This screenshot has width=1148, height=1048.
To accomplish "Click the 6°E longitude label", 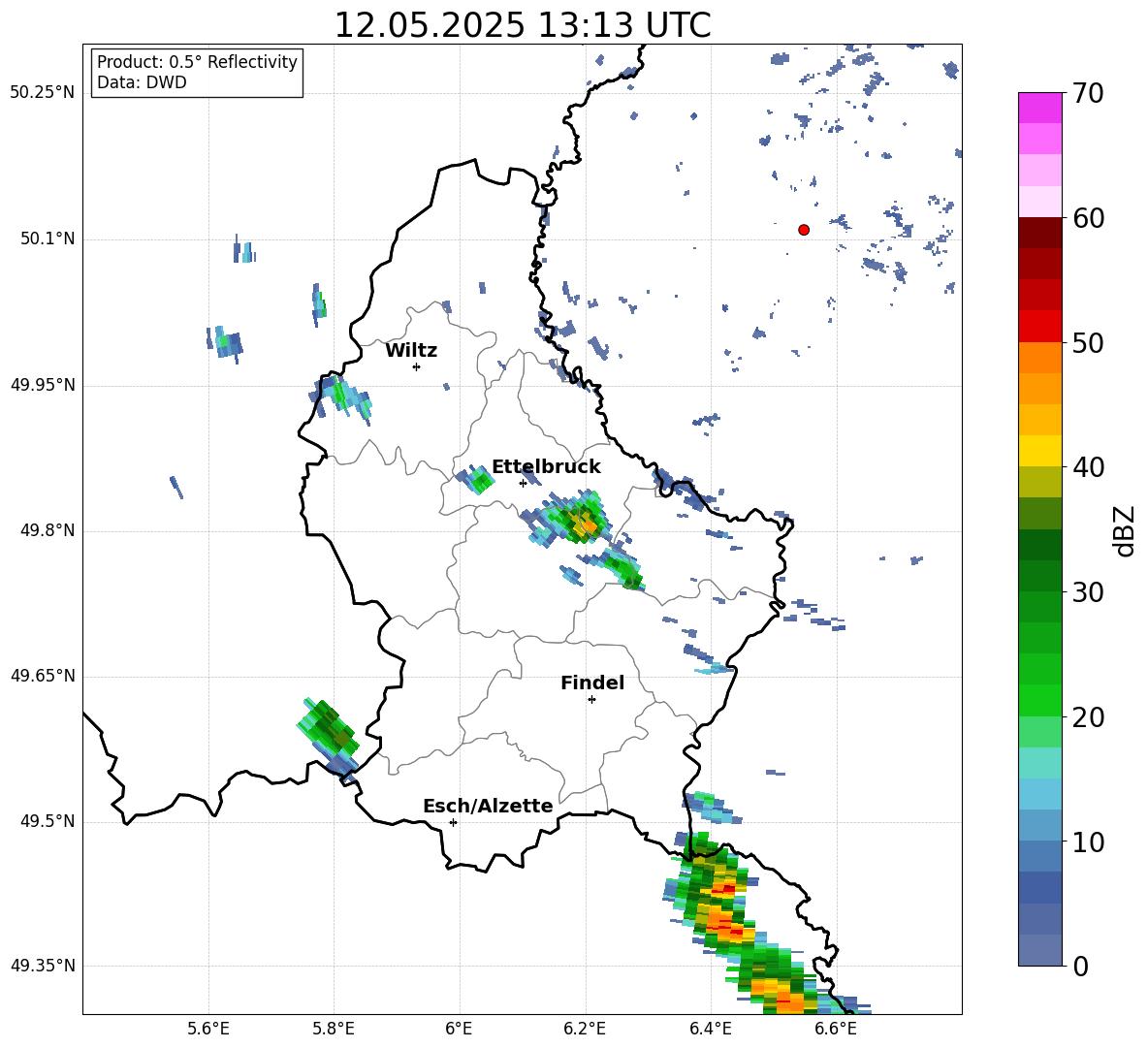I will pos(460,1029).
